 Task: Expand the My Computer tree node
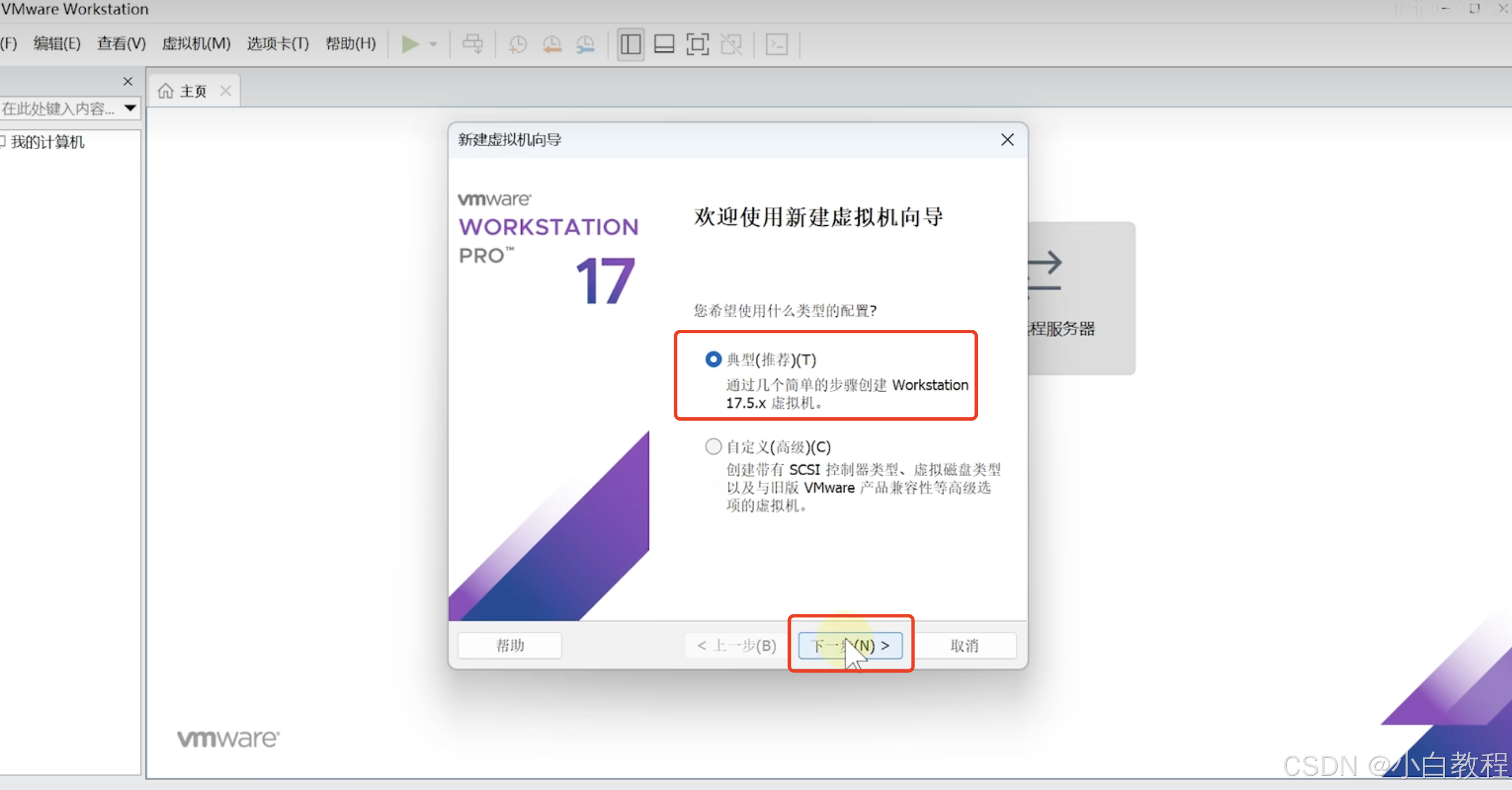(3, 141)
